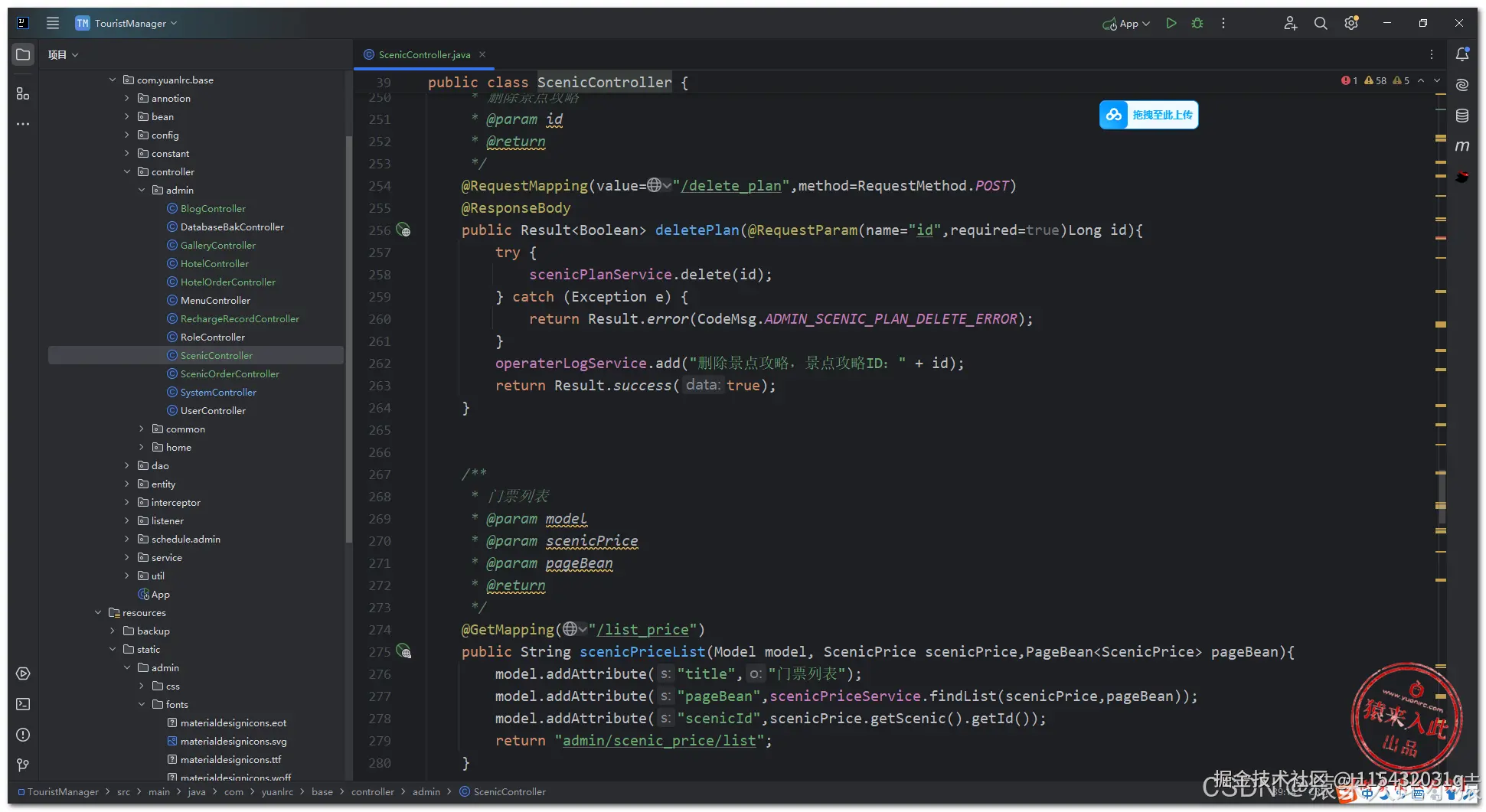Select RechargeRecordController file
This screenshot has height=812, width=1486.
click(x=240, y=318)
